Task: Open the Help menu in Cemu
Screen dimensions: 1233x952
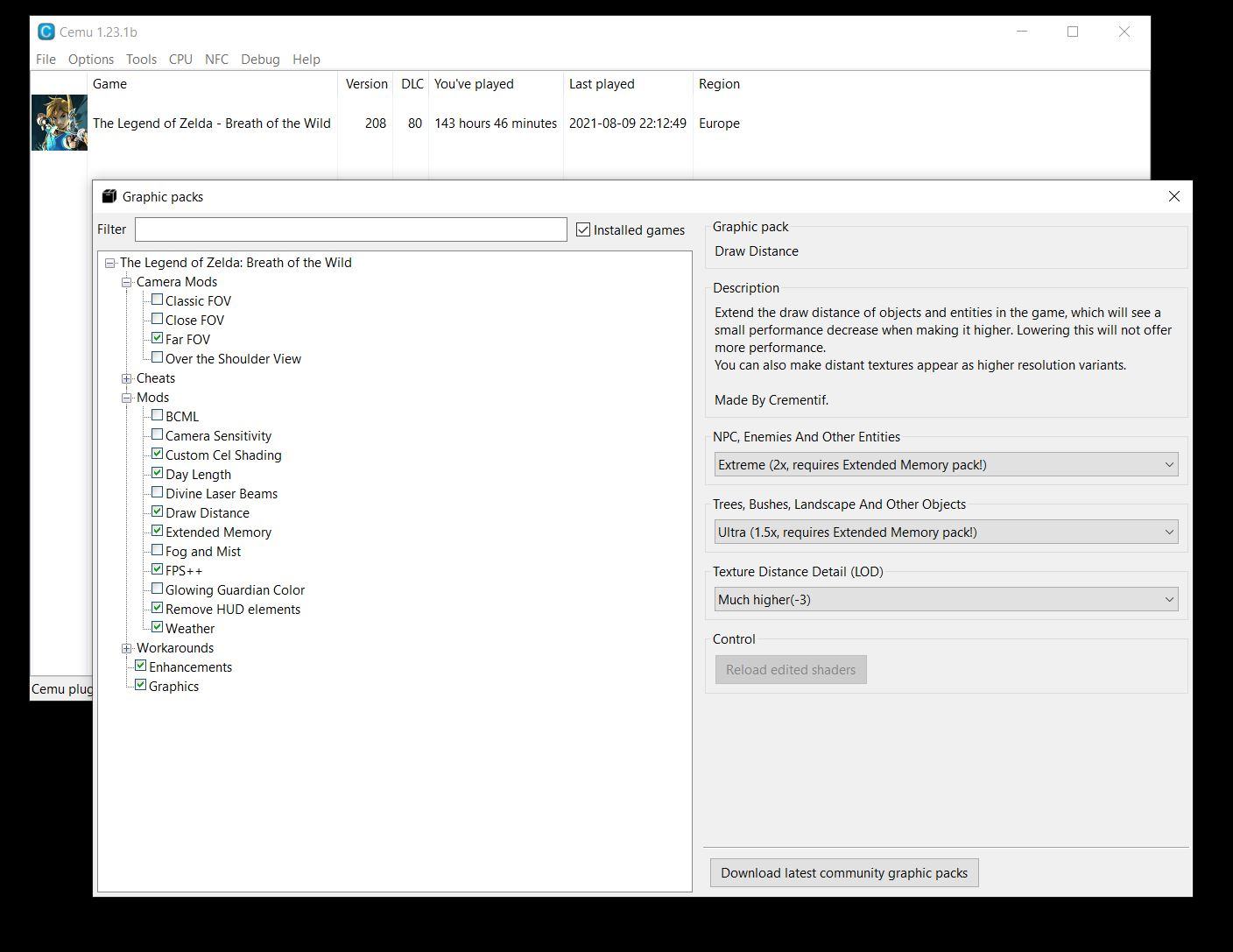Action: 306,60
